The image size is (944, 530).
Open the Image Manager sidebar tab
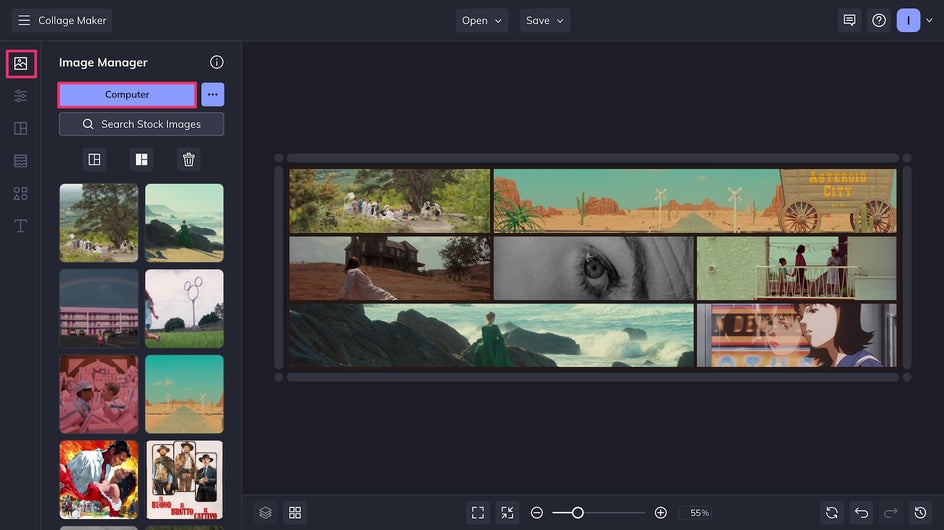[20, 64]
